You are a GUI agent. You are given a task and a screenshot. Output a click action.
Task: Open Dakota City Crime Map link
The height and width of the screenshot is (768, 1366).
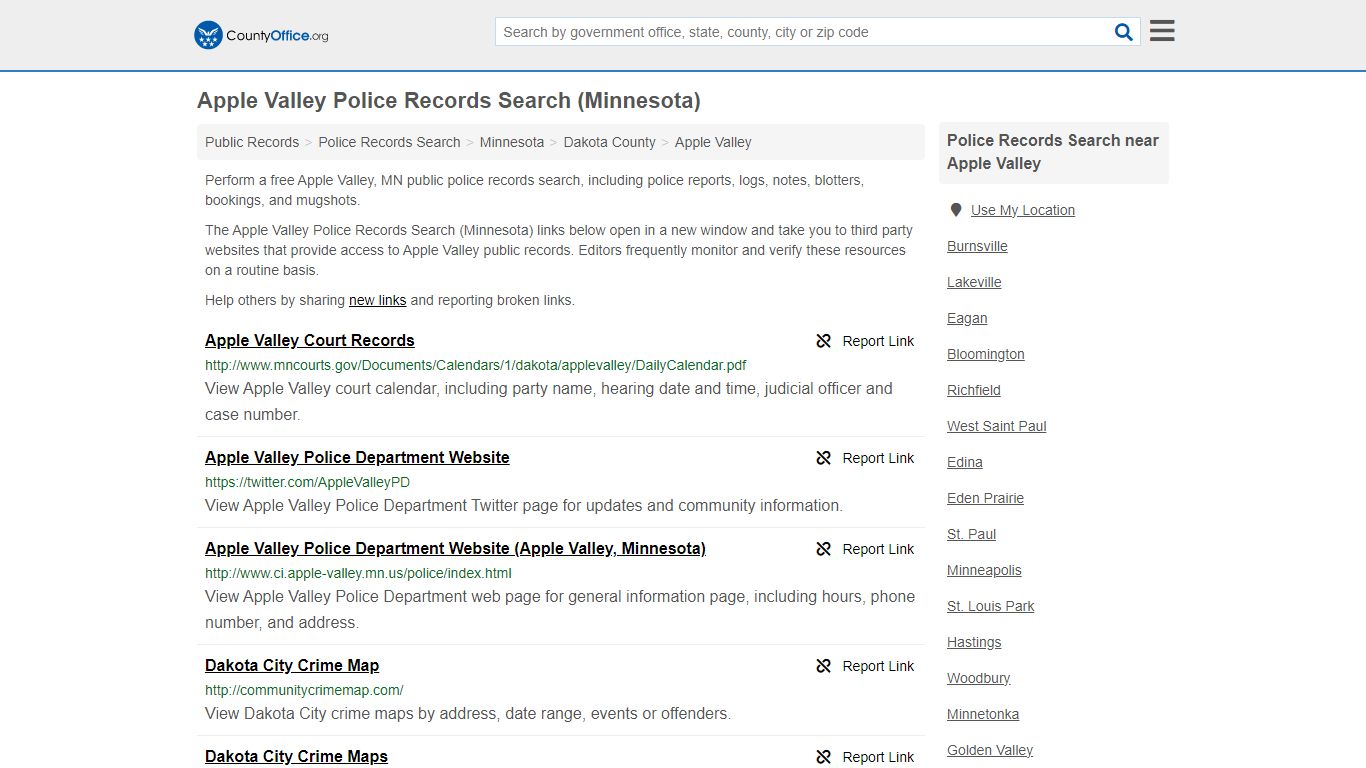pos(292,665)
